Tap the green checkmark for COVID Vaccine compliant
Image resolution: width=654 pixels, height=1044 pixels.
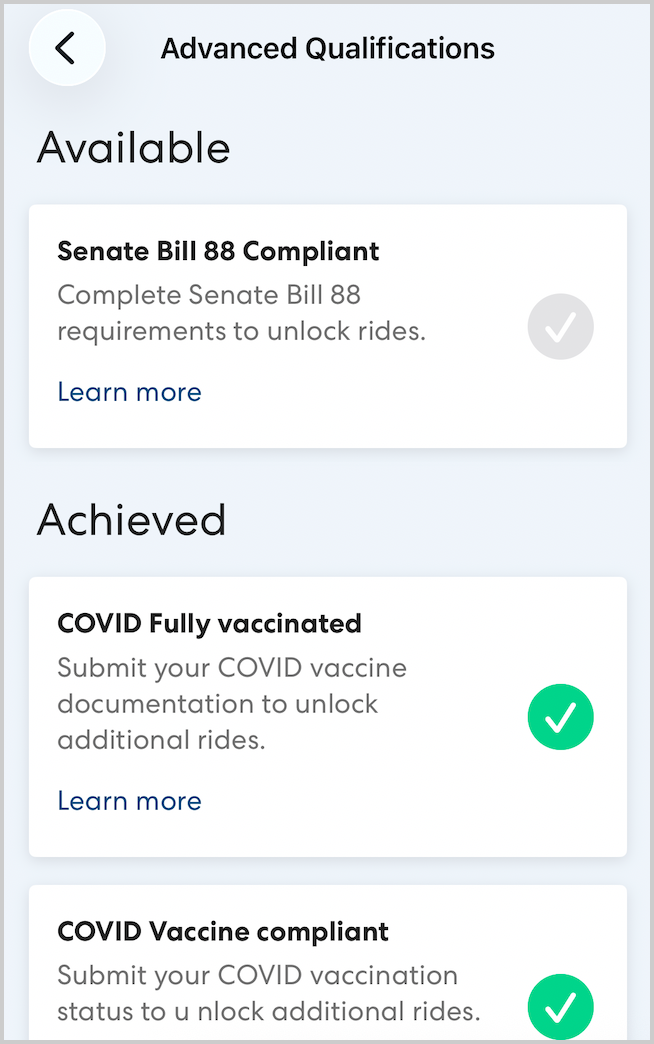click(560, 1007)
